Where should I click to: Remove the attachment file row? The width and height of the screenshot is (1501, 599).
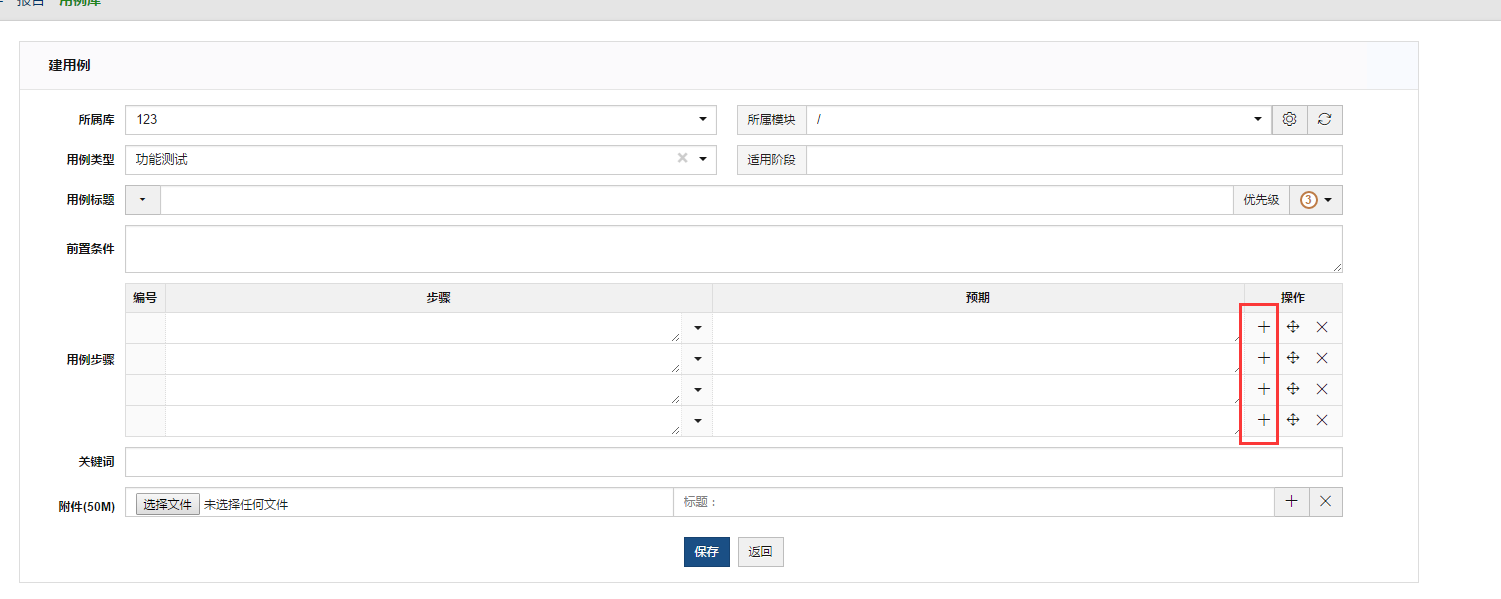(1325, 502)
